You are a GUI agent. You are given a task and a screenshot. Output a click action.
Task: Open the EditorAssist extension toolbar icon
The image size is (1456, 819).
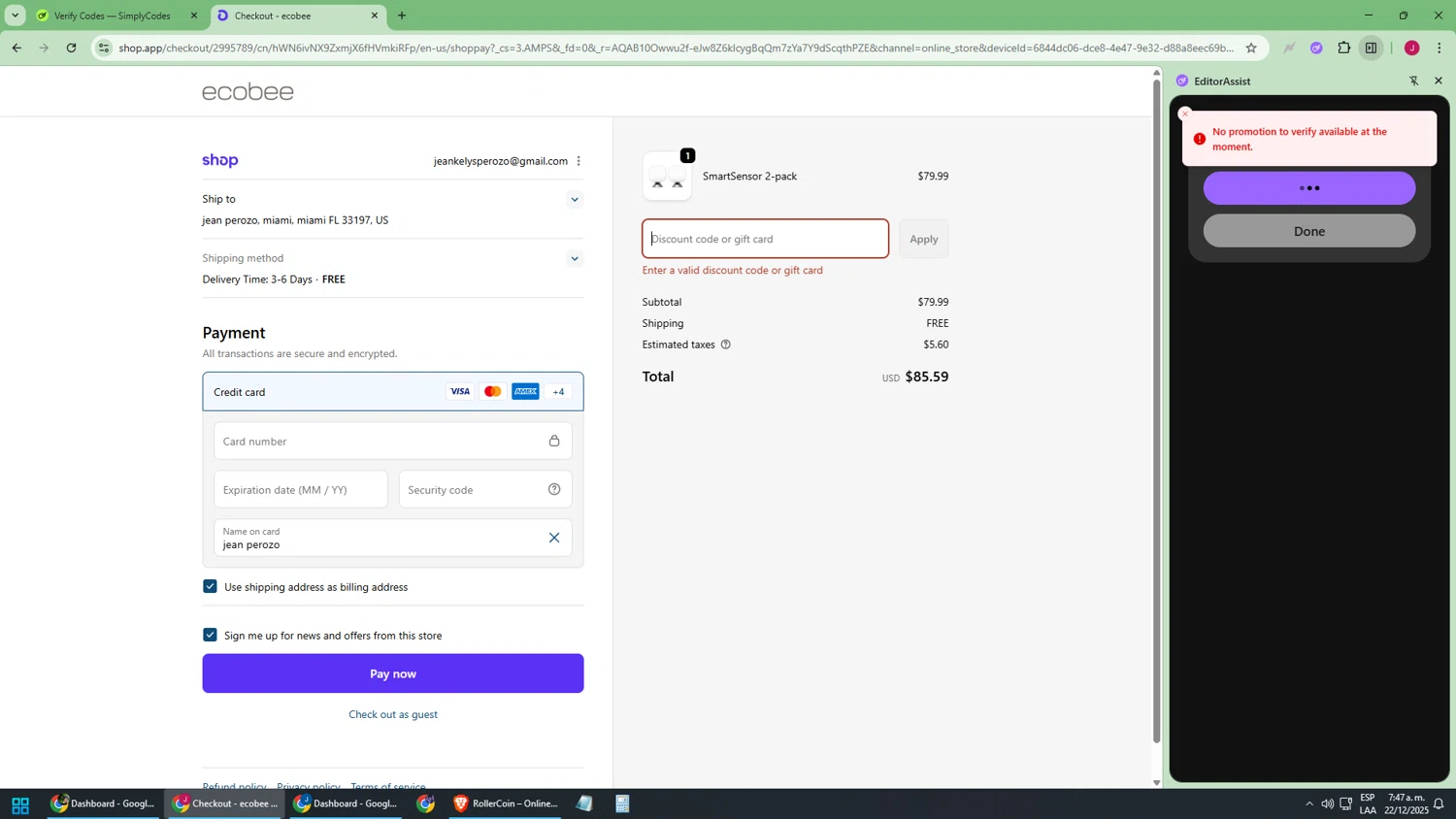(x=1316, y=48)
